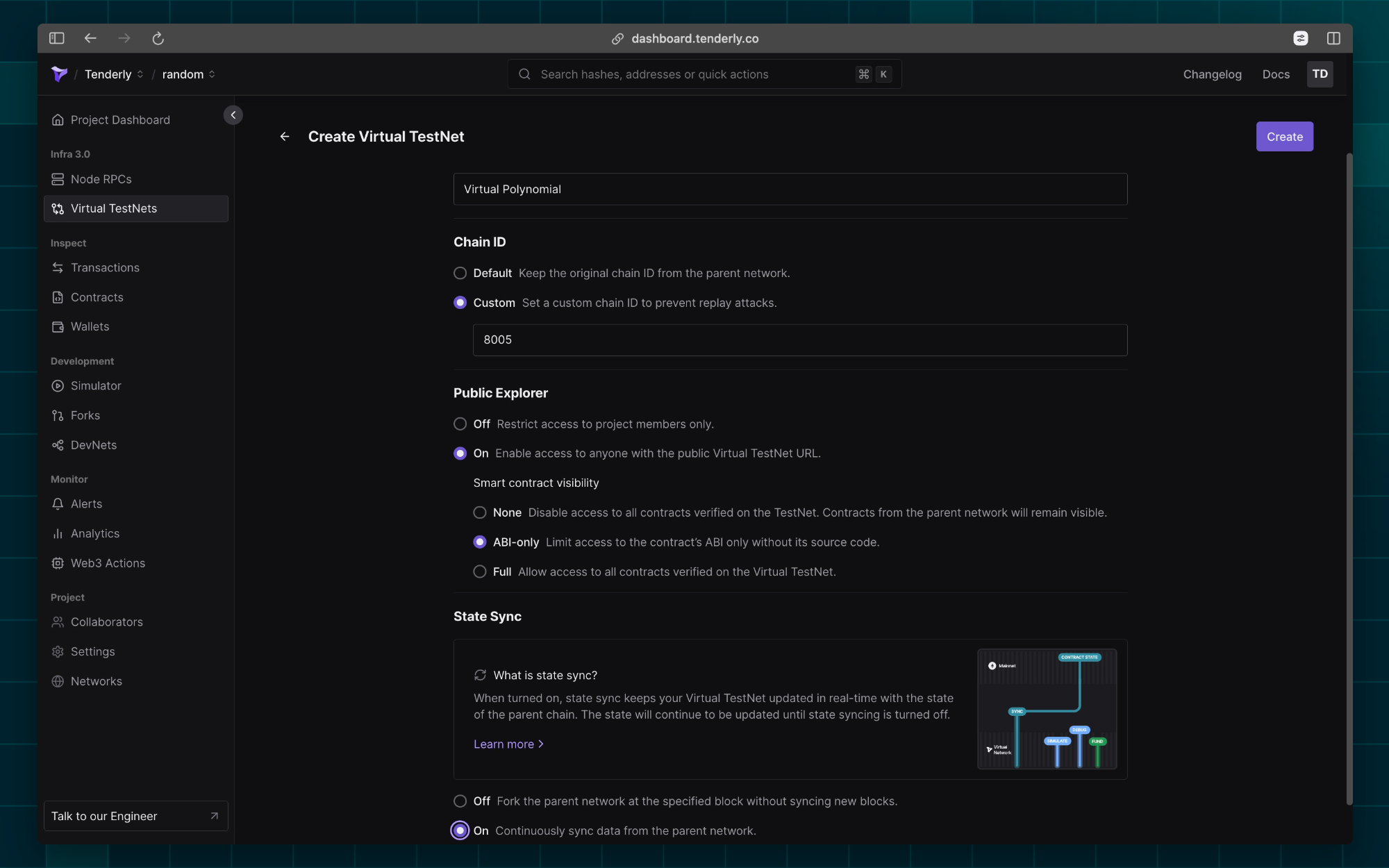The height and width of the screenshot is (868, 1389).
Task: Click the custom chain ID input field
Action: coord(799,340)
